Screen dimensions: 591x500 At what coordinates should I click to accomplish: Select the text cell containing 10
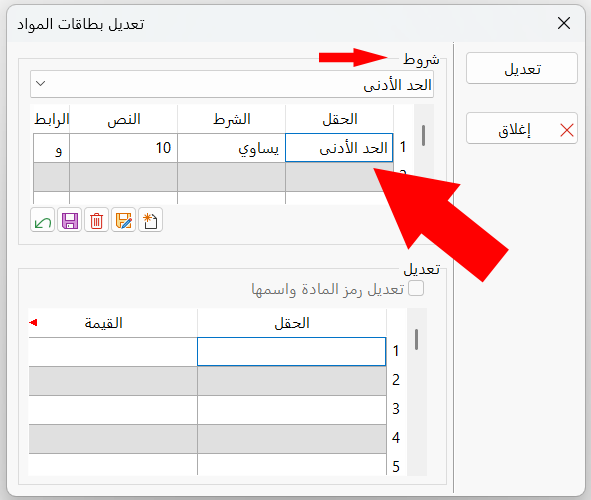click(124, 148)
